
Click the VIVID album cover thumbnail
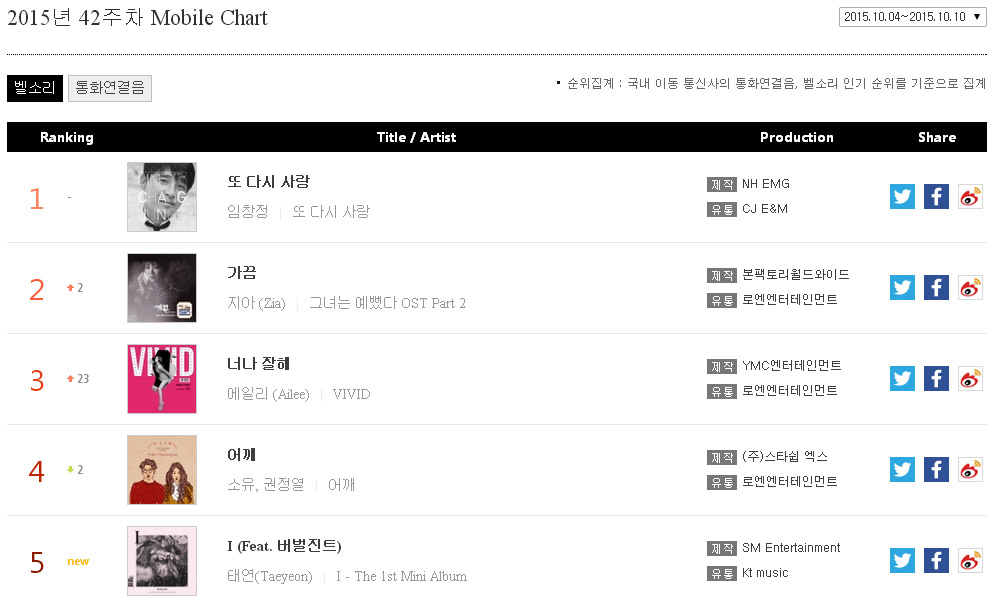(162, 379)
